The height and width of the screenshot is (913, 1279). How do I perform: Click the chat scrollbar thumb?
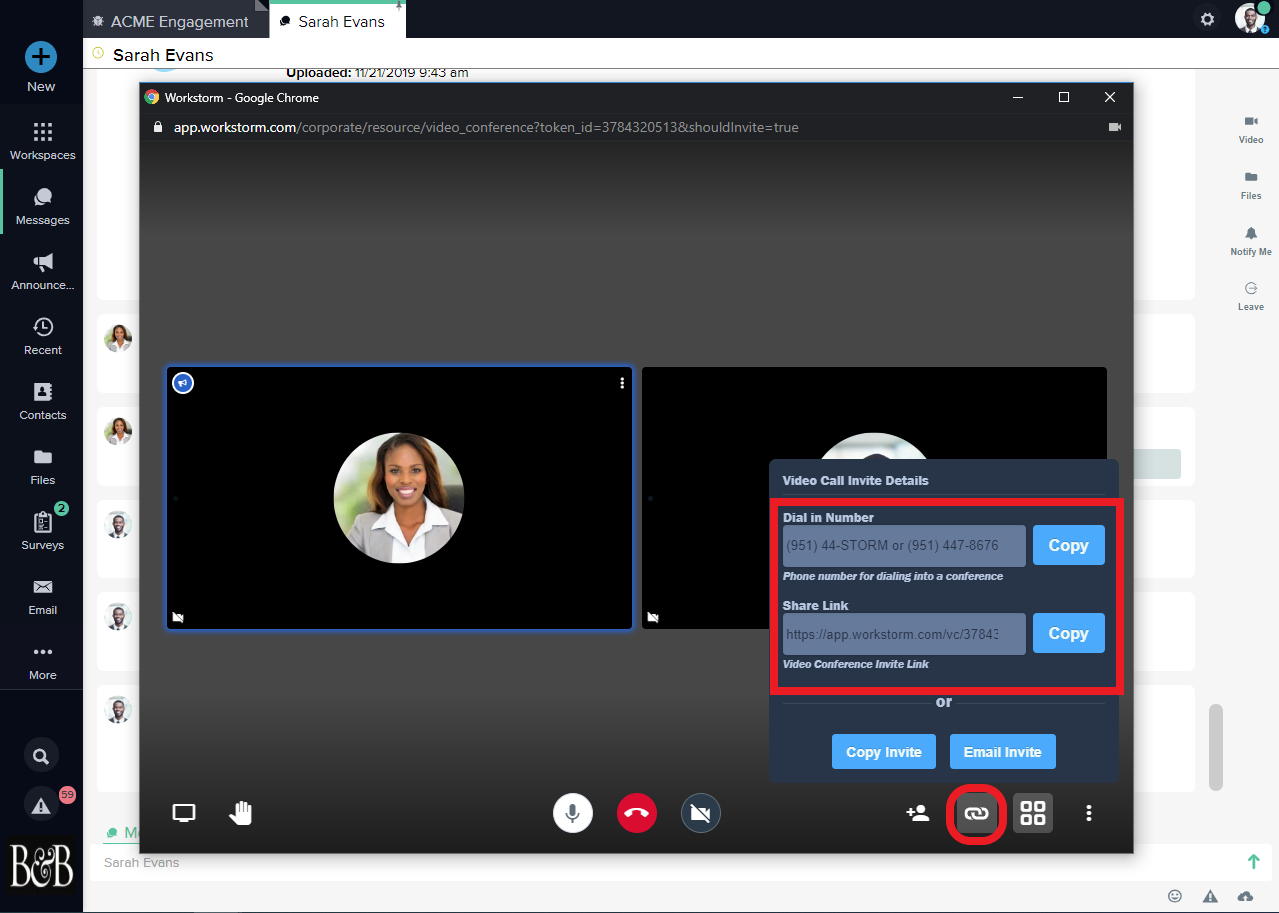[x=1215, y=747]
